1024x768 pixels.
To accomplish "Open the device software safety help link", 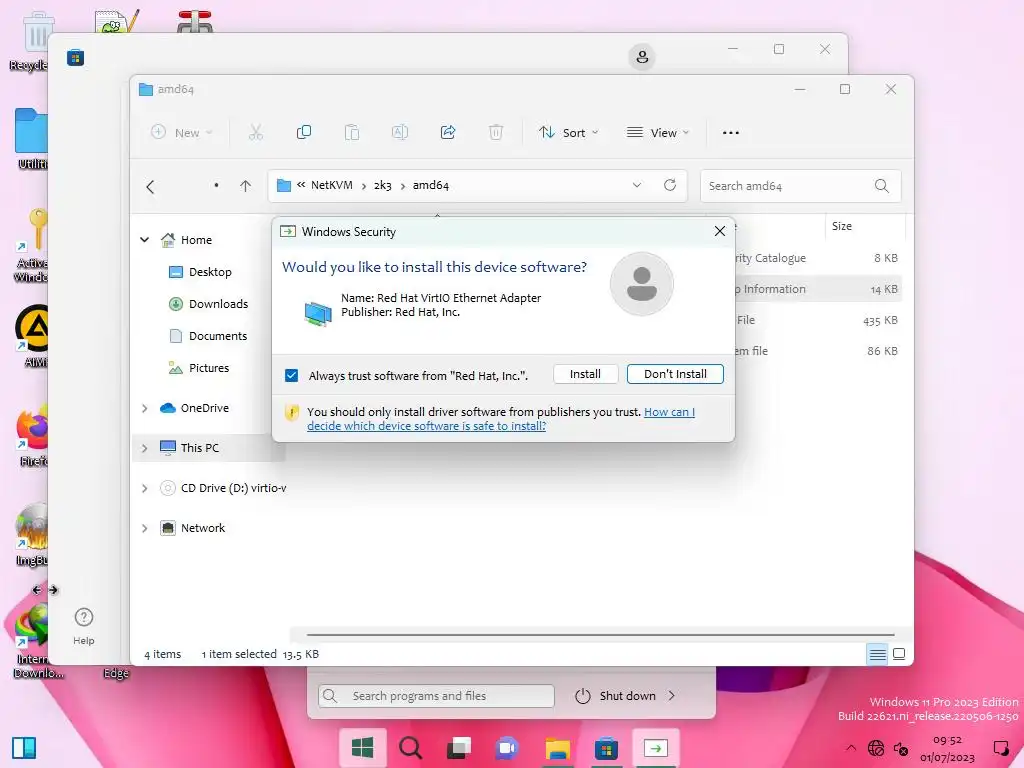I will pyautogui.click(x=501, y=419).
